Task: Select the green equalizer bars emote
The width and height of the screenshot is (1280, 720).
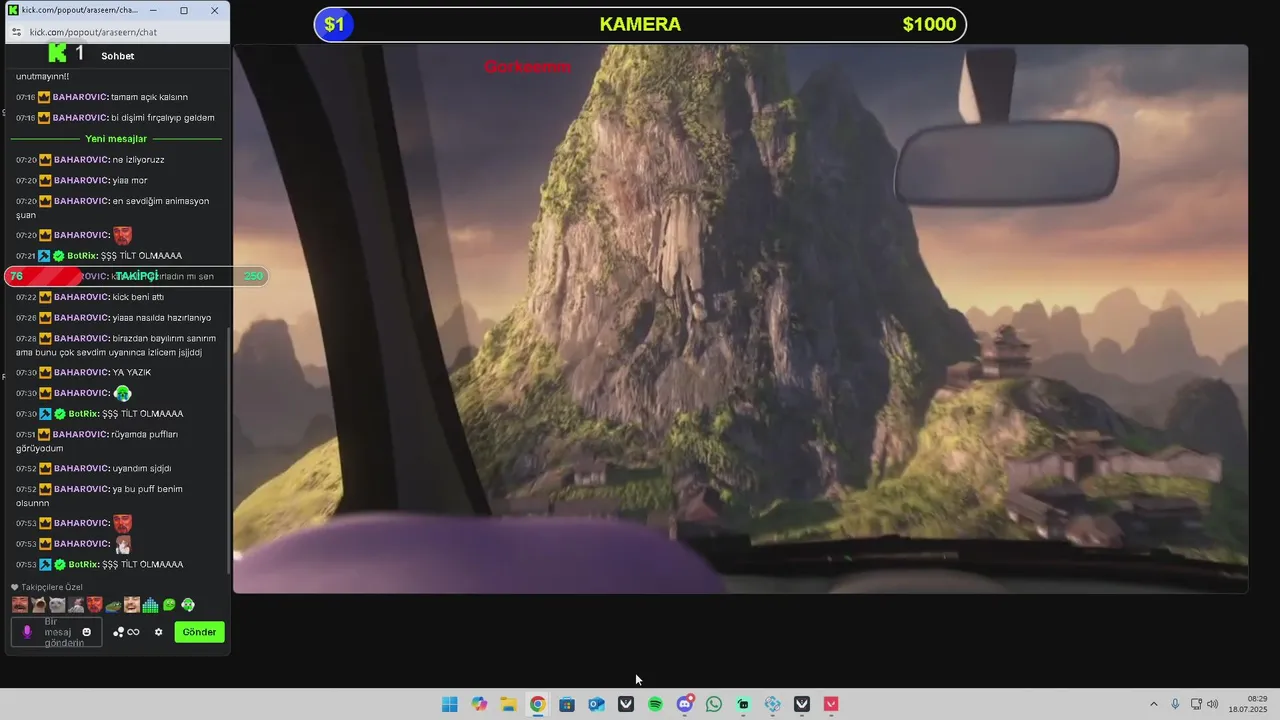Action: 150,605
